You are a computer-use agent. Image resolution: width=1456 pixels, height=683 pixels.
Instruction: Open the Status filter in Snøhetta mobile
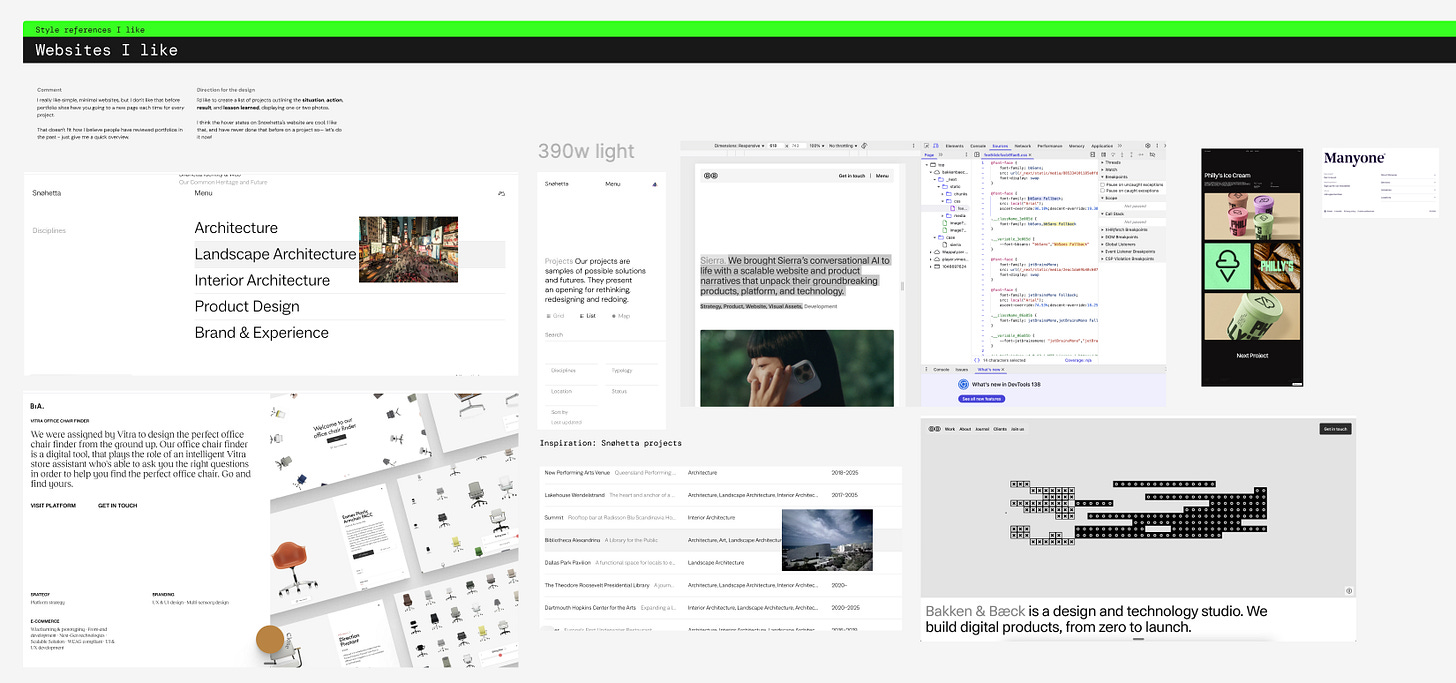(x=632, y=391)
